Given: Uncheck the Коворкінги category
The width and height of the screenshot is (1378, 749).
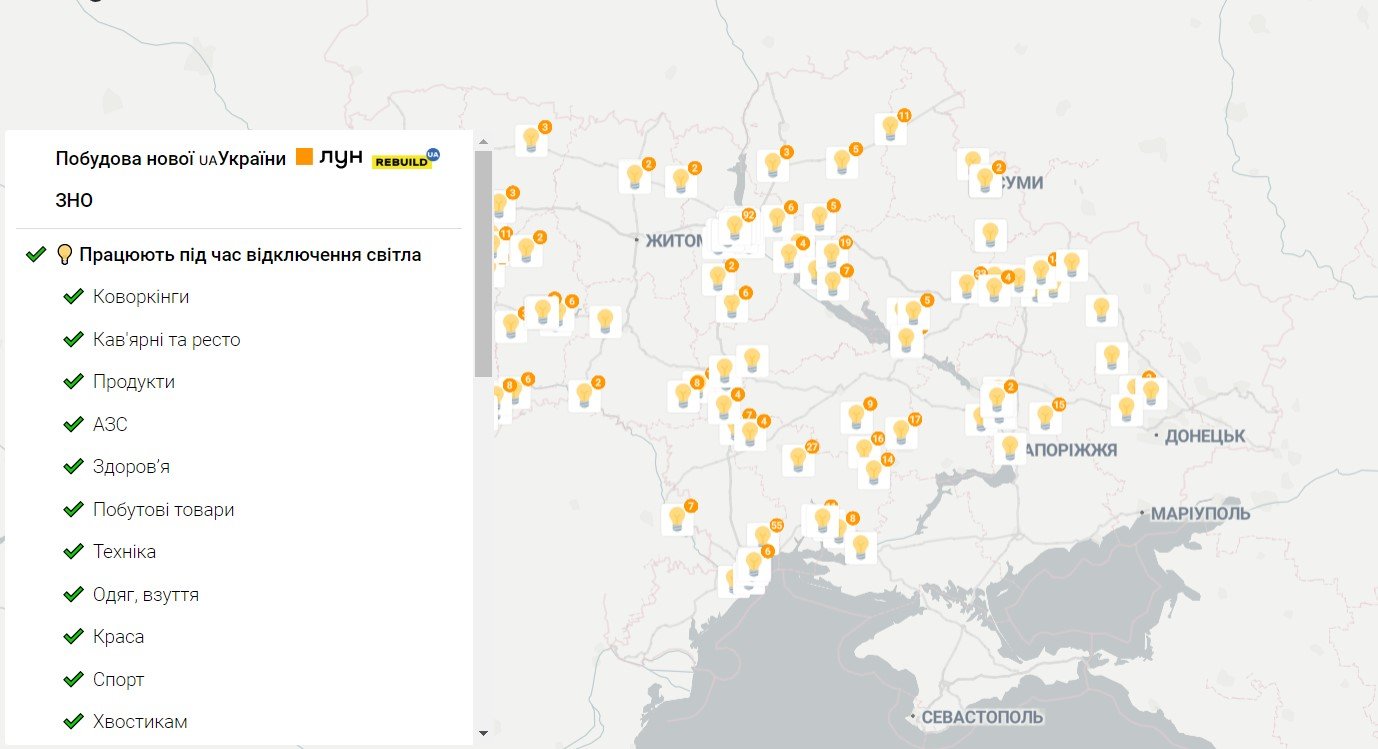Looking at the screenshot, I should 71,296.
